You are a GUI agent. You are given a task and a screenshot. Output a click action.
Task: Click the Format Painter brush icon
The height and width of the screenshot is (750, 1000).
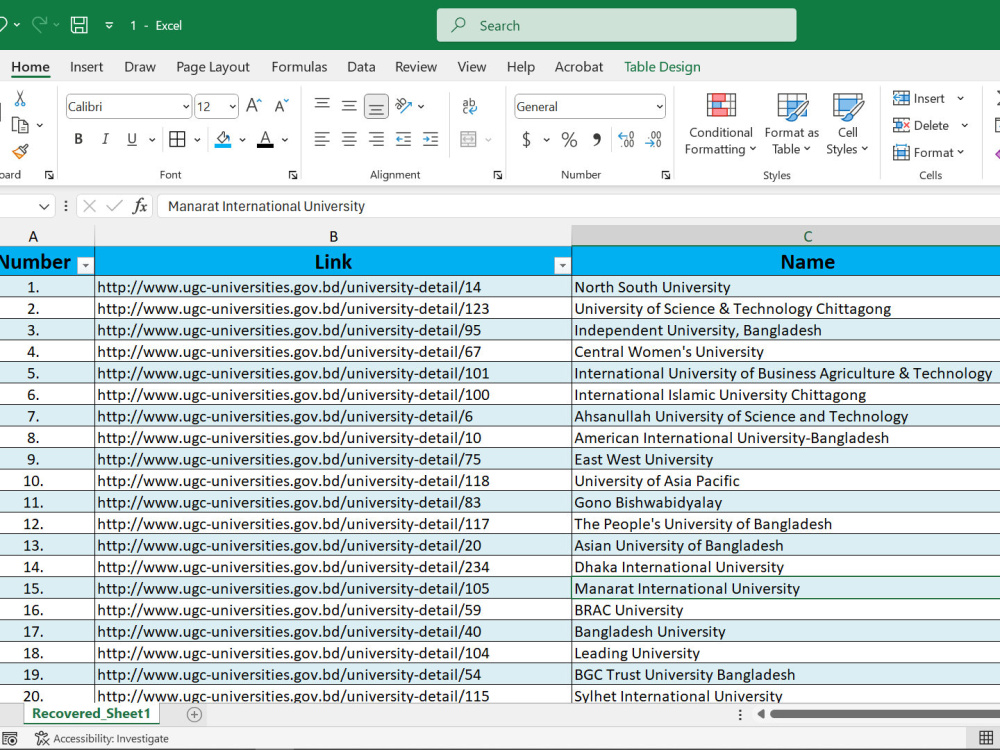pos(20,152)
